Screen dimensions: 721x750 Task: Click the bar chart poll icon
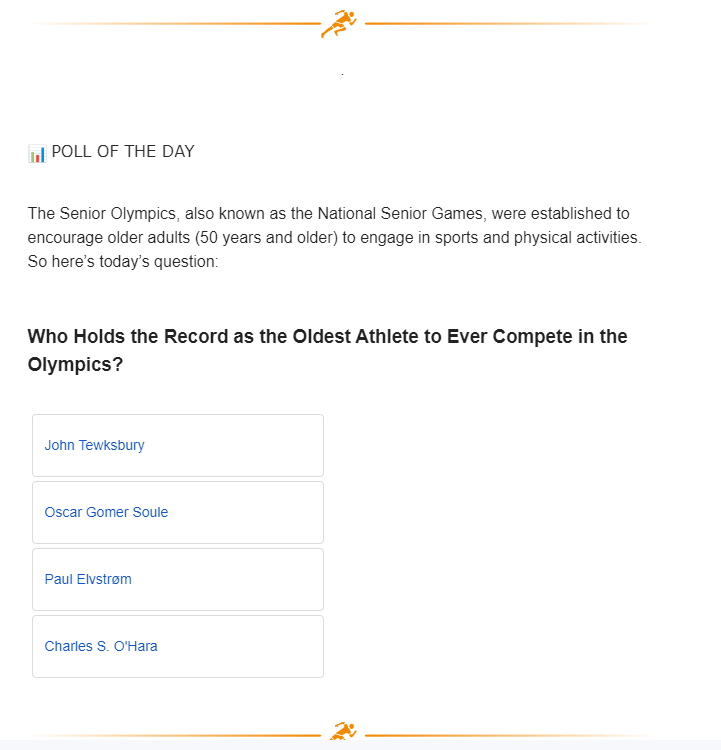click(x=37, y=153)
